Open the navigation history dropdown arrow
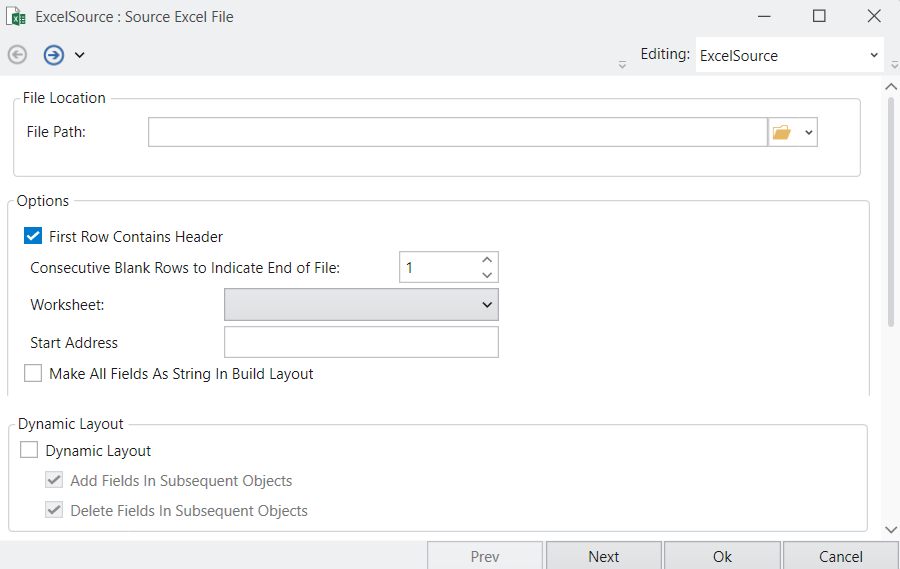The height and width of the screenshot is (569, 900). (x=80, y=55)
